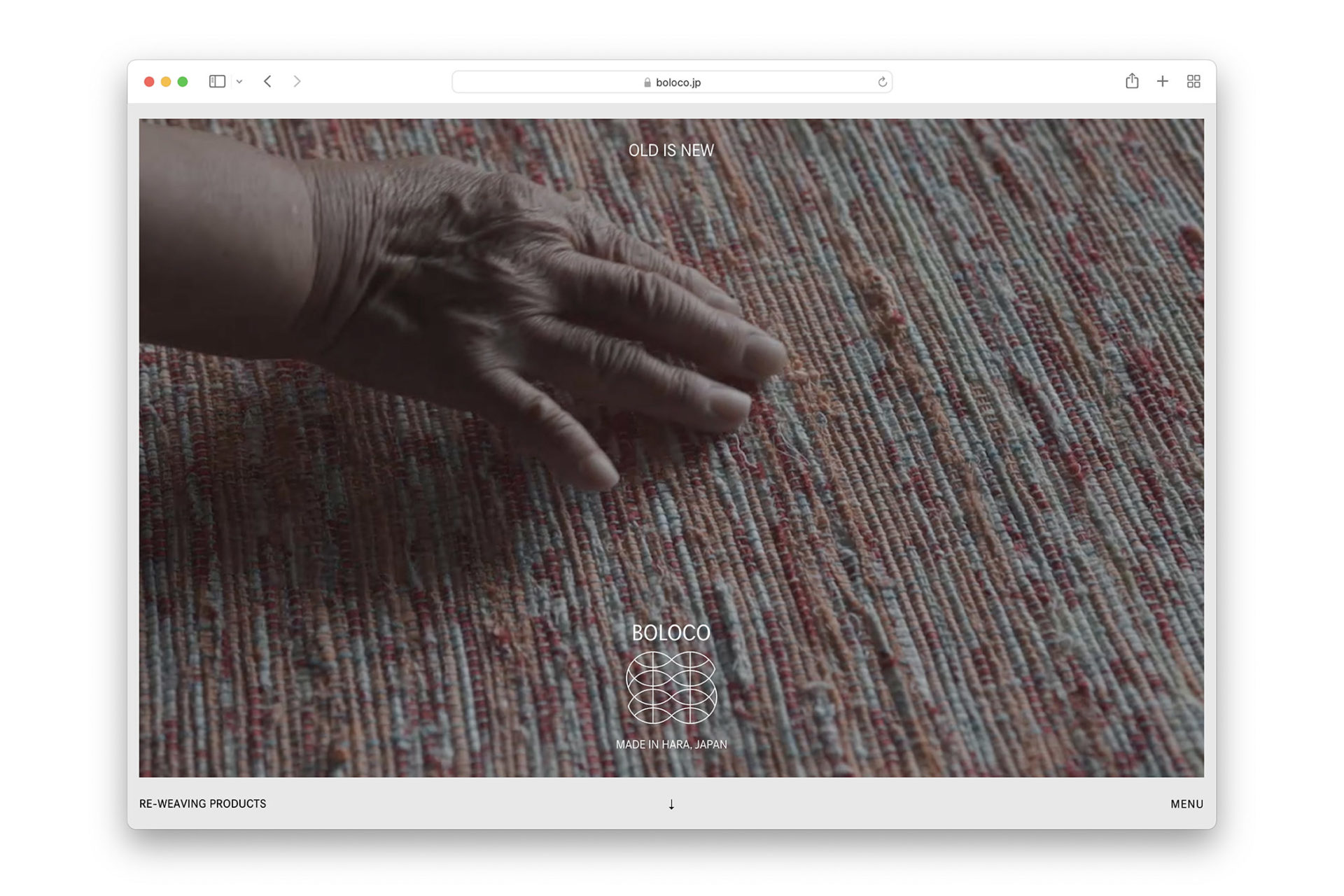Open the site MENU
This screenshot has width=1344, height=896.
(1186, 804)
